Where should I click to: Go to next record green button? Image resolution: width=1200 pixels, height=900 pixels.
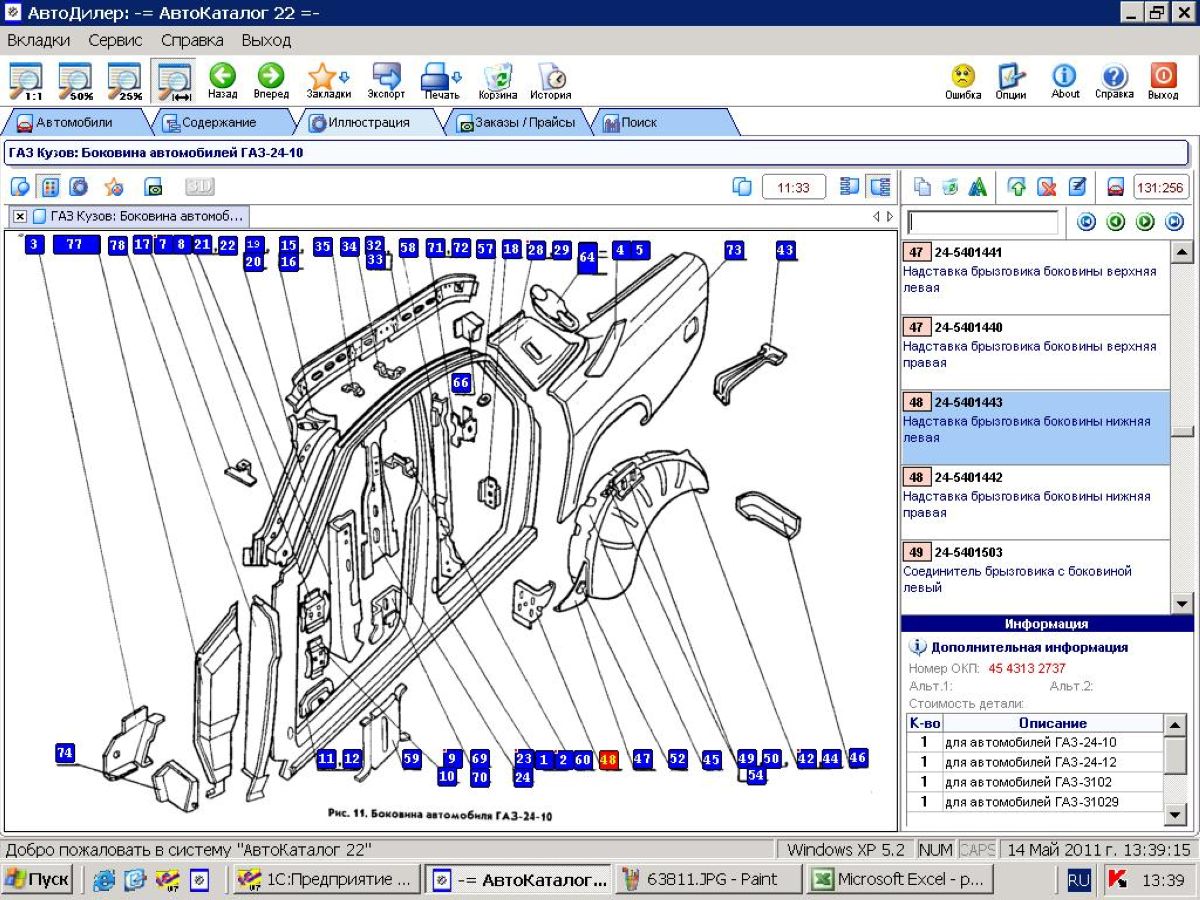(x=1146, y=222)
